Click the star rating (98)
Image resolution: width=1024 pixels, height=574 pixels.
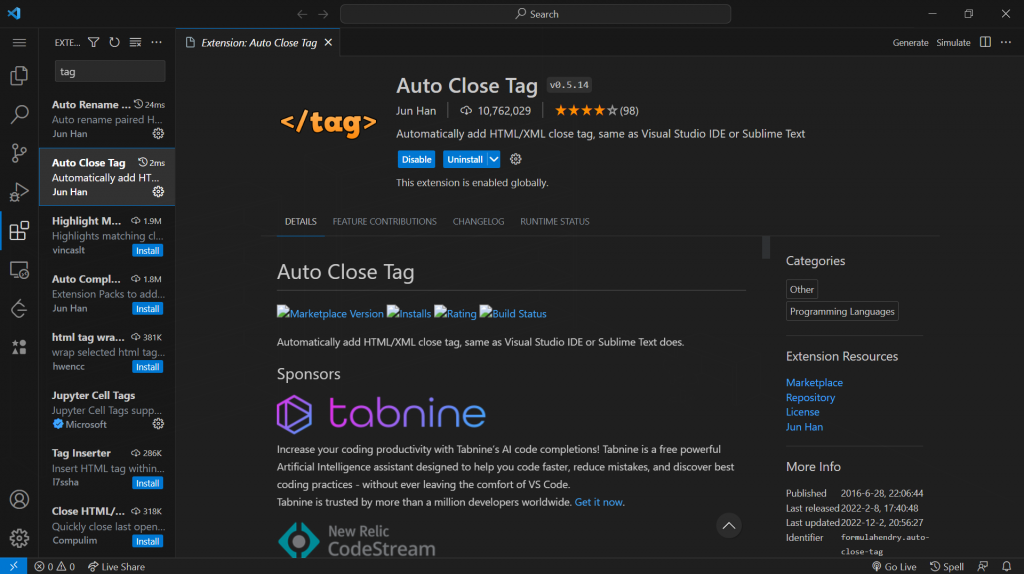point(596,111)
